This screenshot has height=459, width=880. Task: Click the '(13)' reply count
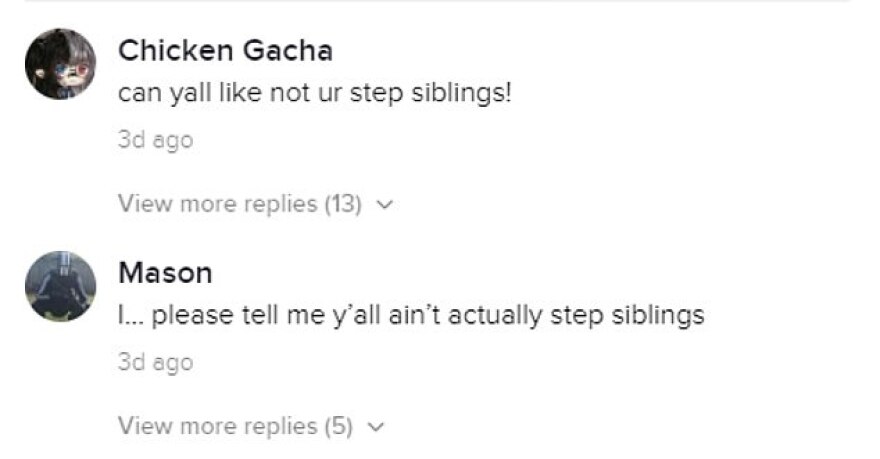coord(342,204)
